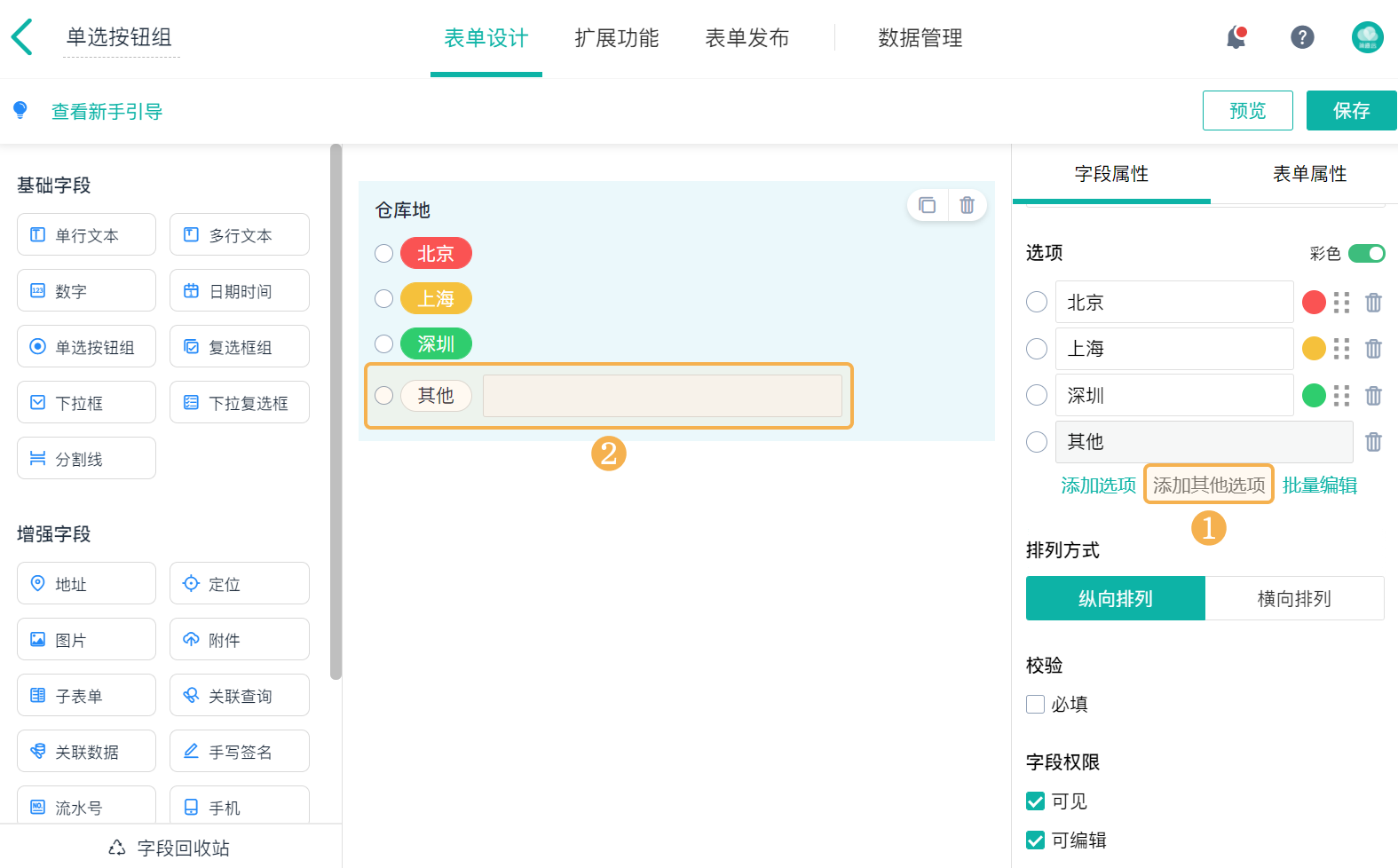Click drag handle for 上海 option
Viewport: 1398px width, 868px height.
(1341, 349)
